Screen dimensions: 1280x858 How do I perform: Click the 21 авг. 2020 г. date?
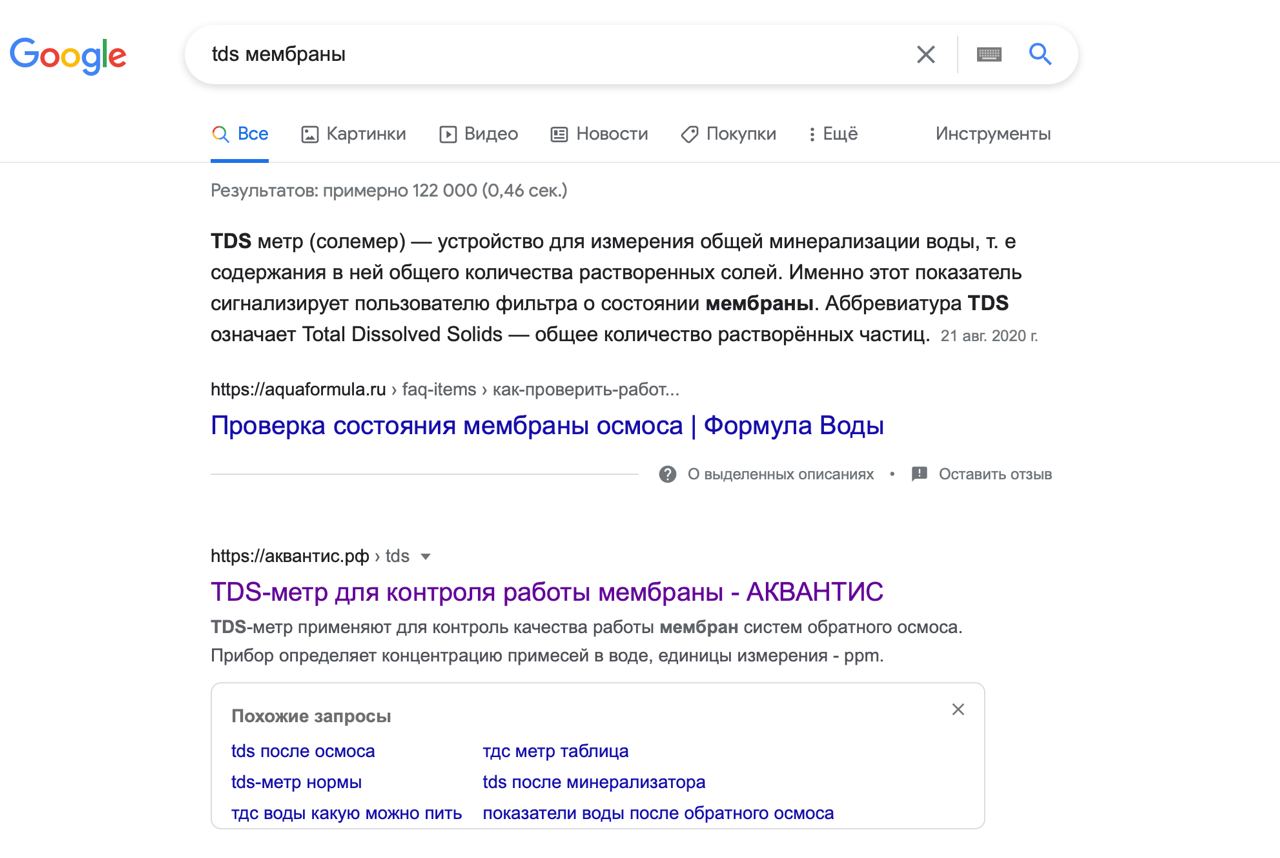click(990, 336)
